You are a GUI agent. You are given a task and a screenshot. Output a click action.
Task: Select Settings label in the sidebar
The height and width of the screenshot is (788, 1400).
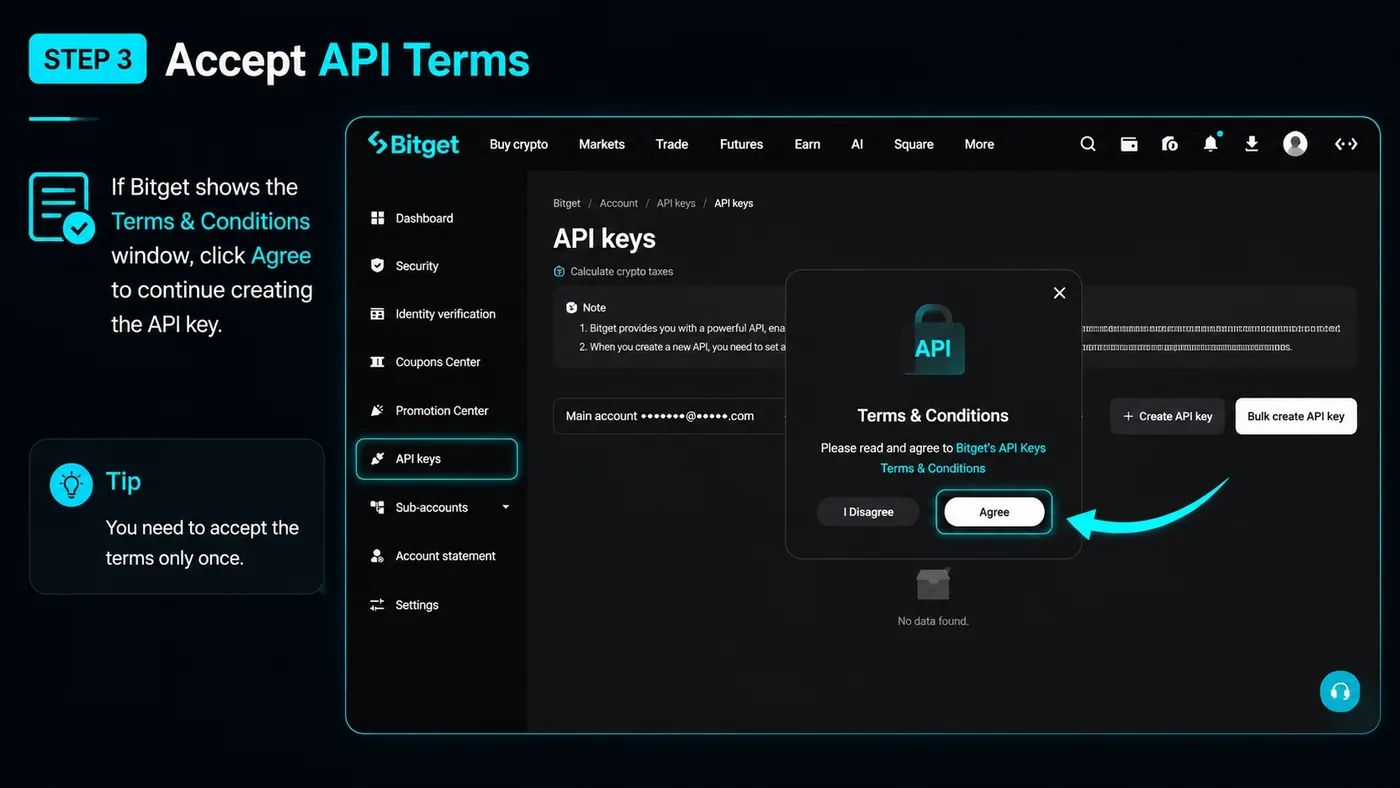[x=417, y=605]
